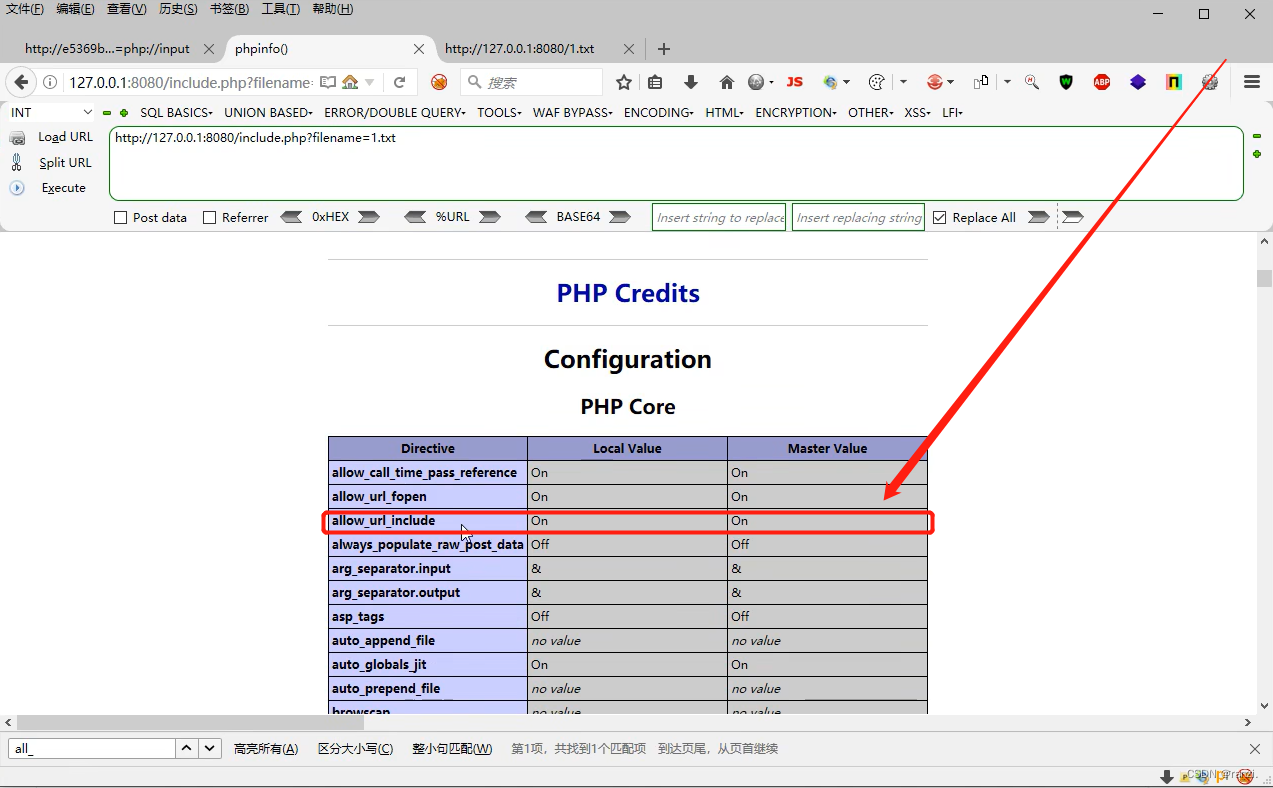Click the red JS toolbar icon
The width and height of the screenshot is (1273, 788).
[x=795, y=82]
